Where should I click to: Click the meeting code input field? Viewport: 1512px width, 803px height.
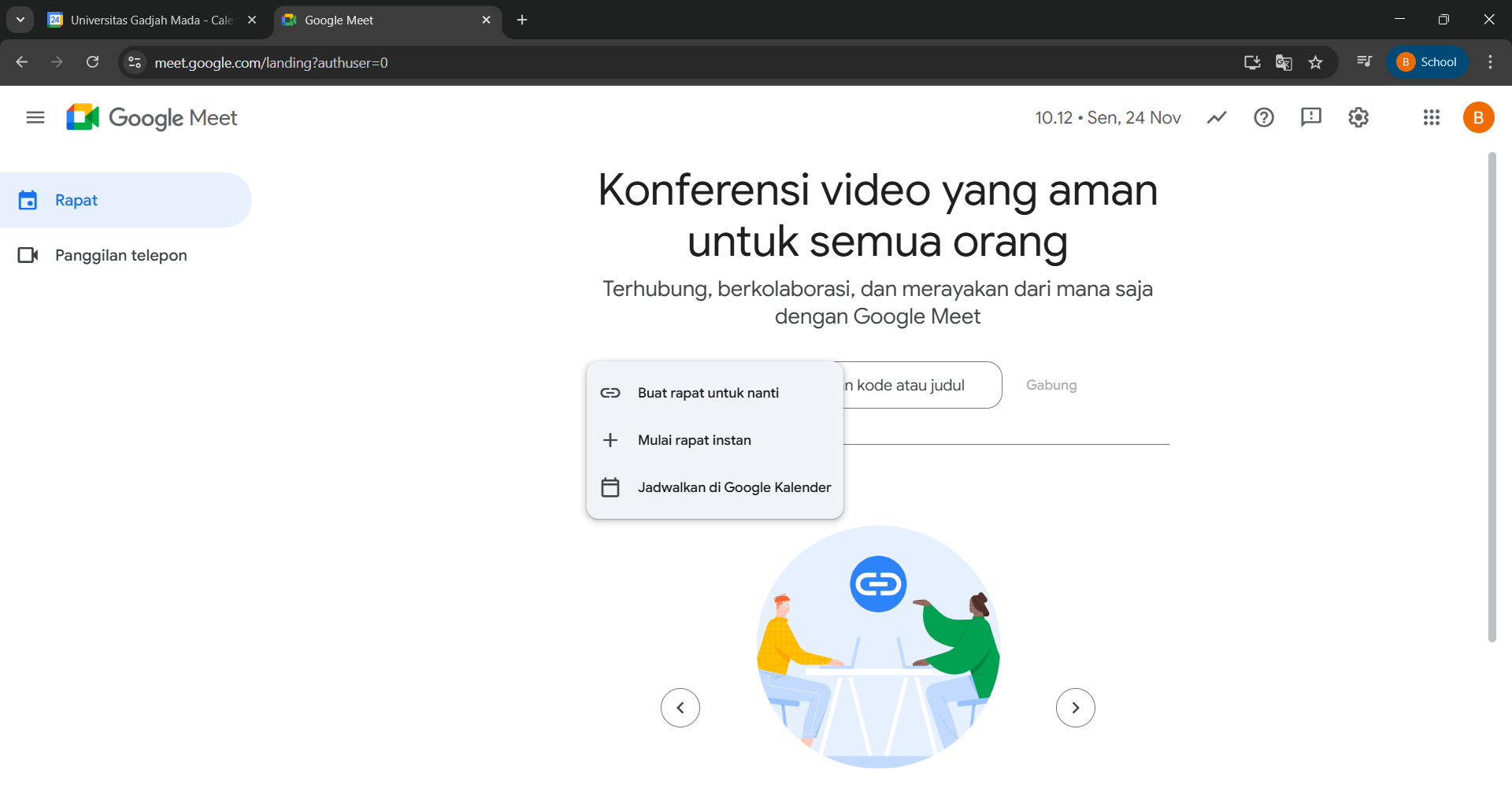921,385
